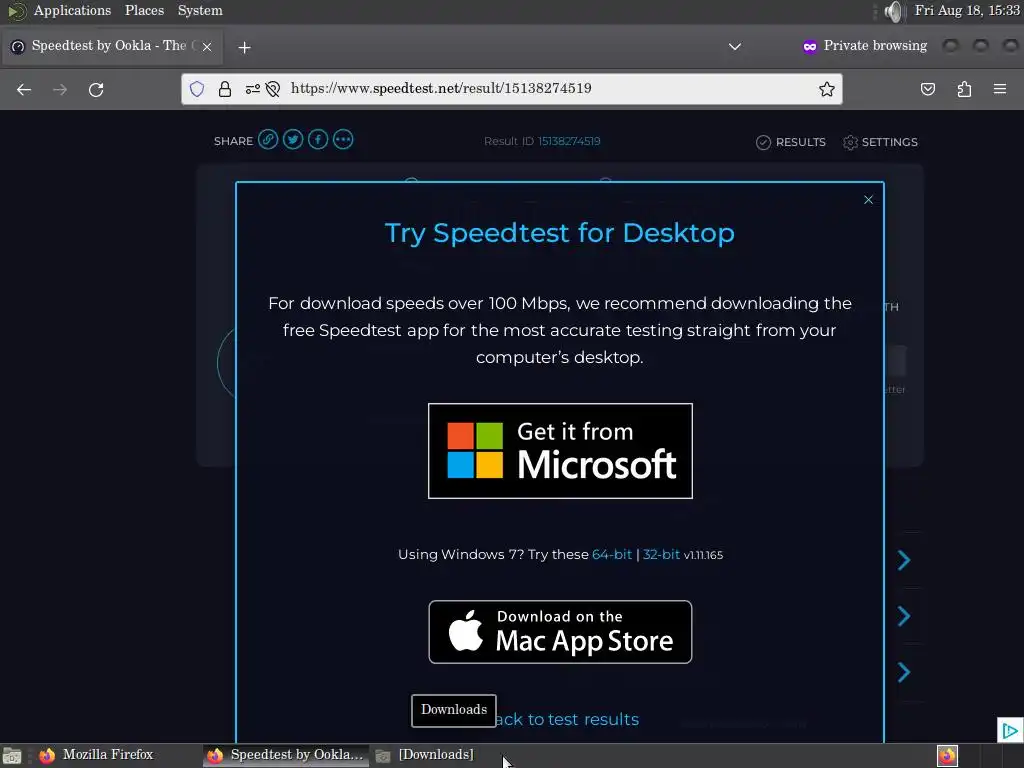Open the 64-bit Windows 7 download link
This screenshot has width=1024, height=768.
[612, 554]
